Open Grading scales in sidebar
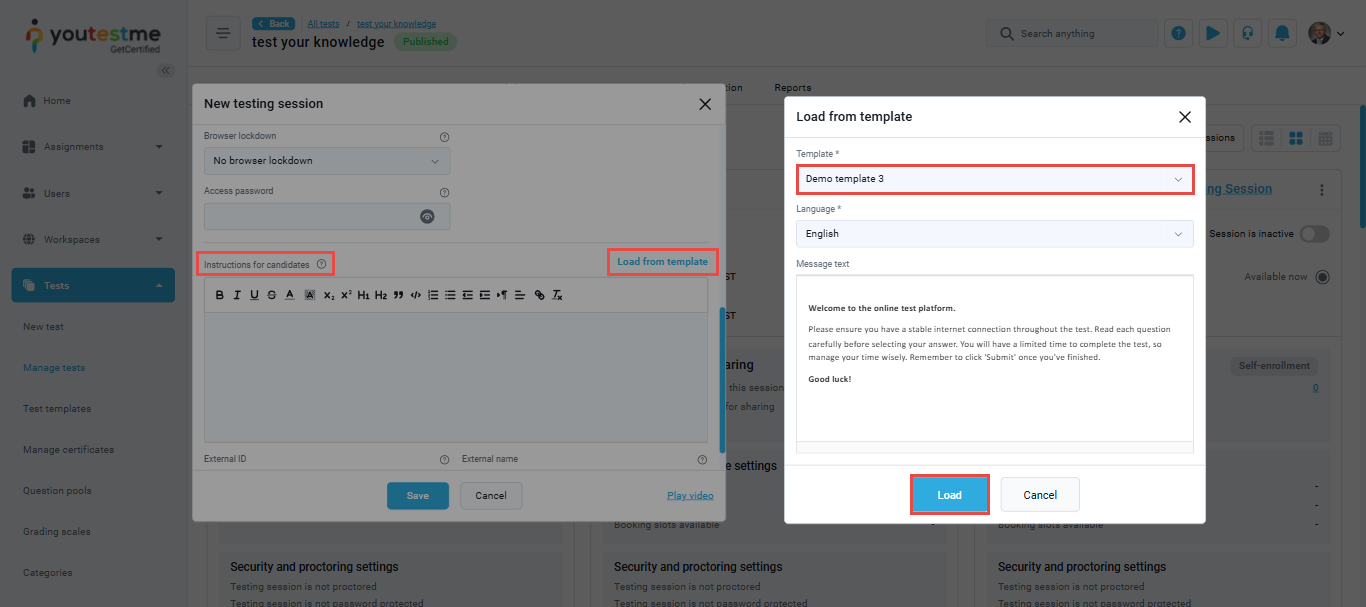1366x607 pixels. point(55,532)
